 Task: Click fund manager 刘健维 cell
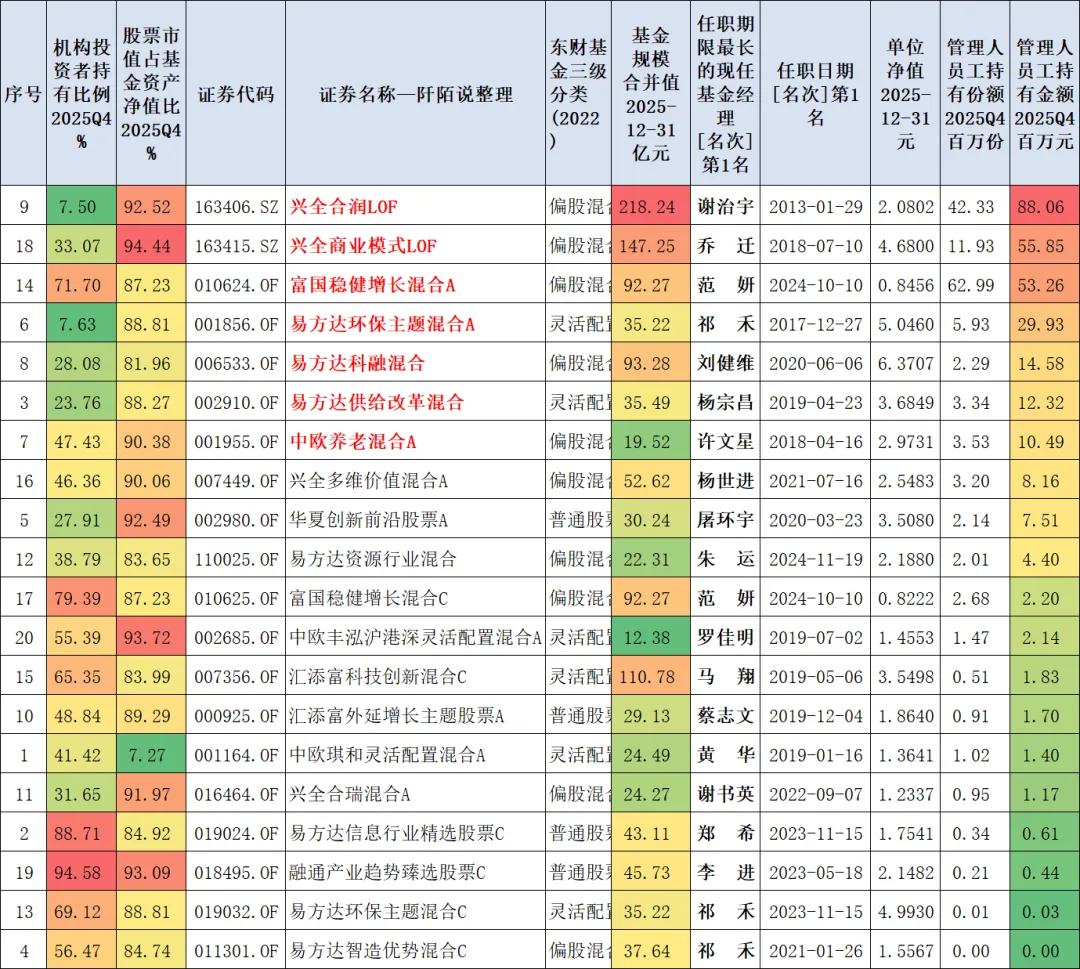tap(725, 364)
